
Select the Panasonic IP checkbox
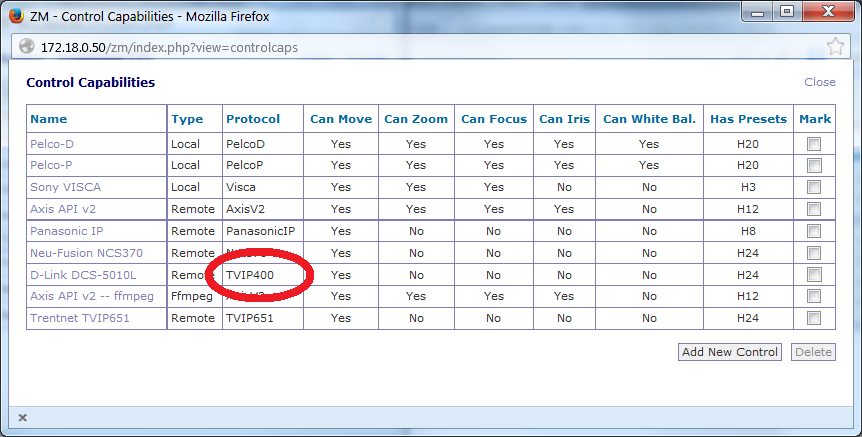pyautogui.click(x=814, y=231)
